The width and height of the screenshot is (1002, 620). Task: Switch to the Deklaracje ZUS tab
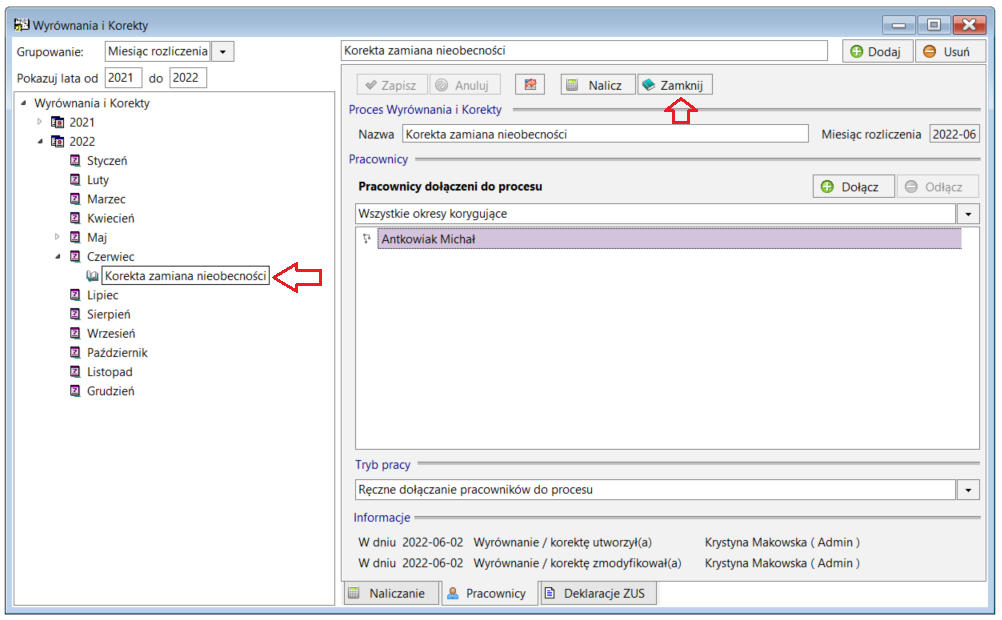[x=597, y=593]
